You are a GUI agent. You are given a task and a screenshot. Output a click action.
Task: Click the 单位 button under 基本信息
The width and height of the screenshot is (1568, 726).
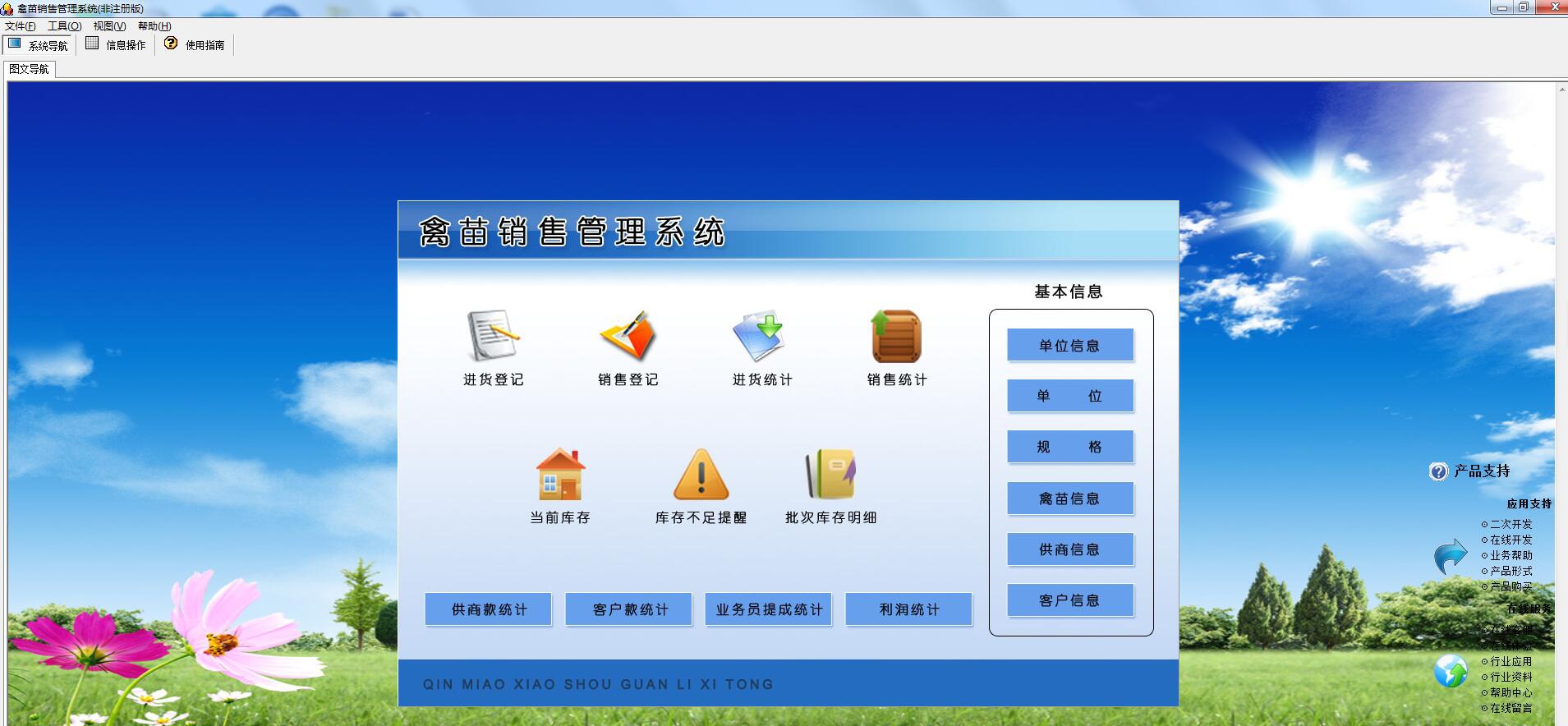tap(1070, 396)
